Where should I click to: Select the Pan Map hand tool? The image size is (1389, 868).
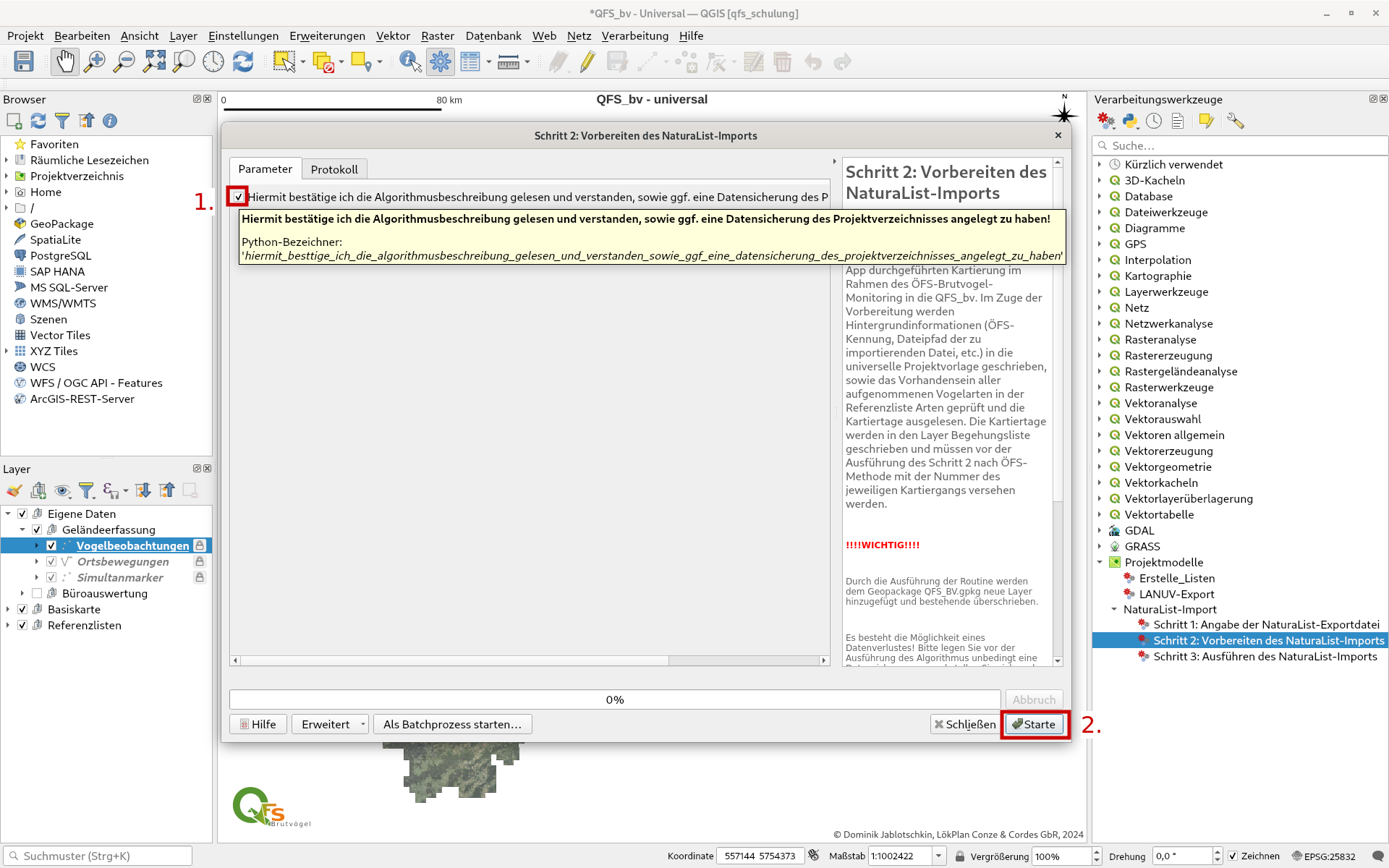click(x=65, y=62)
